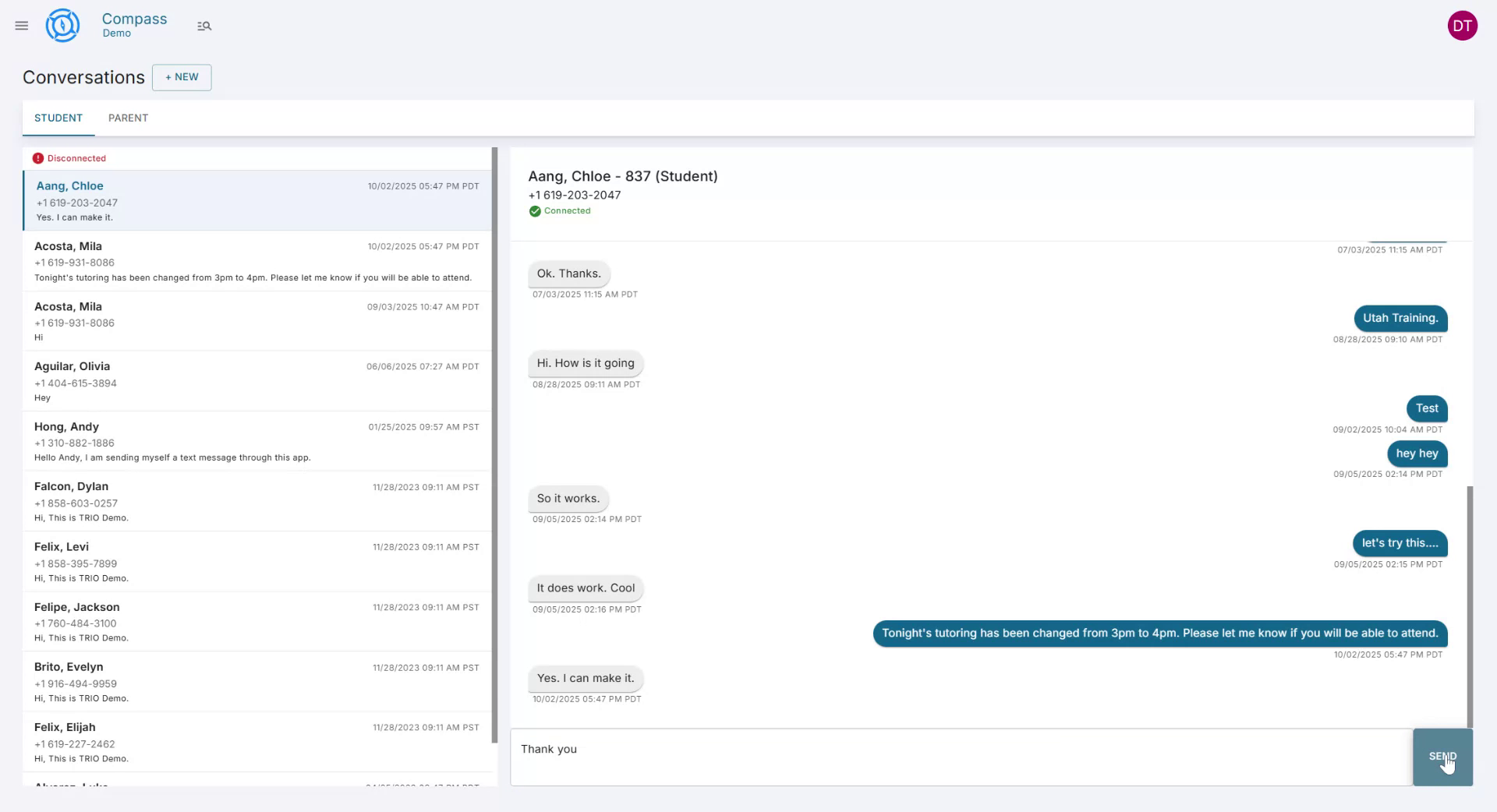Open the conversation with Acosta, Mila

257,261
